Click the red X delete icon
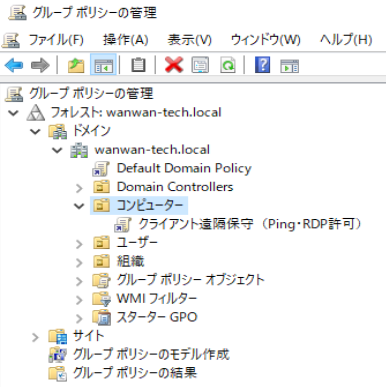The width and height of the screenshot is (386, 387). pos(174,65)
